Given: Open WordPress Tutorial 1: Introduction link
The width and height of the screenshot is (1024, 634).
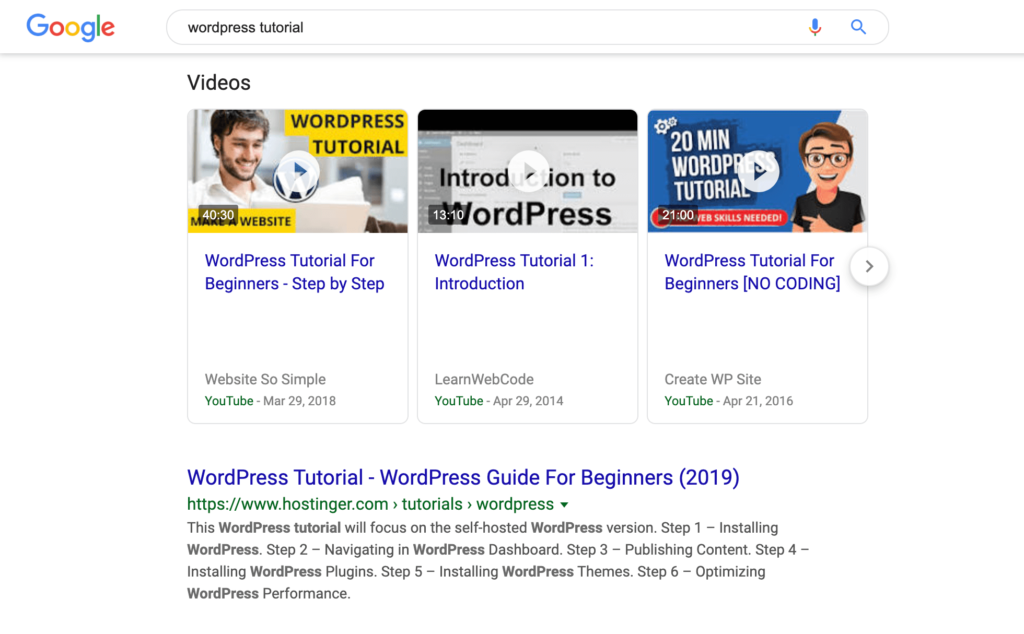Looking at the screenshot, I should (x=513, y=272).
